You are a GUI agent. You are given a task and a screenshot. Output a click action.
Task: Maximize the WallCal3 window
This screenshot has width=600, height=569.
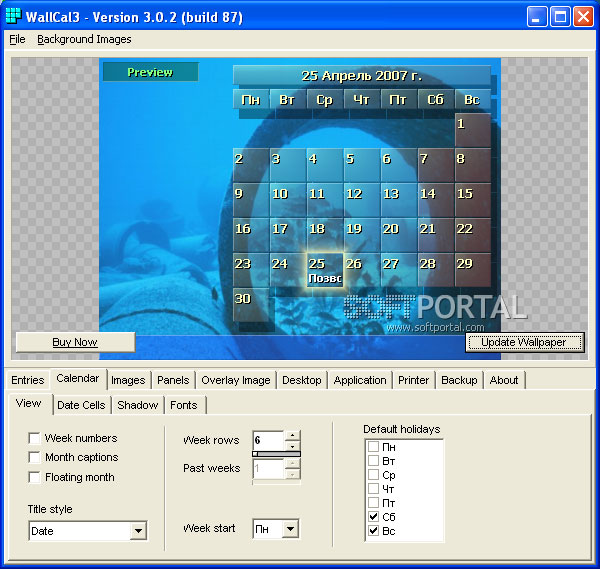click(x=560, y=17)
